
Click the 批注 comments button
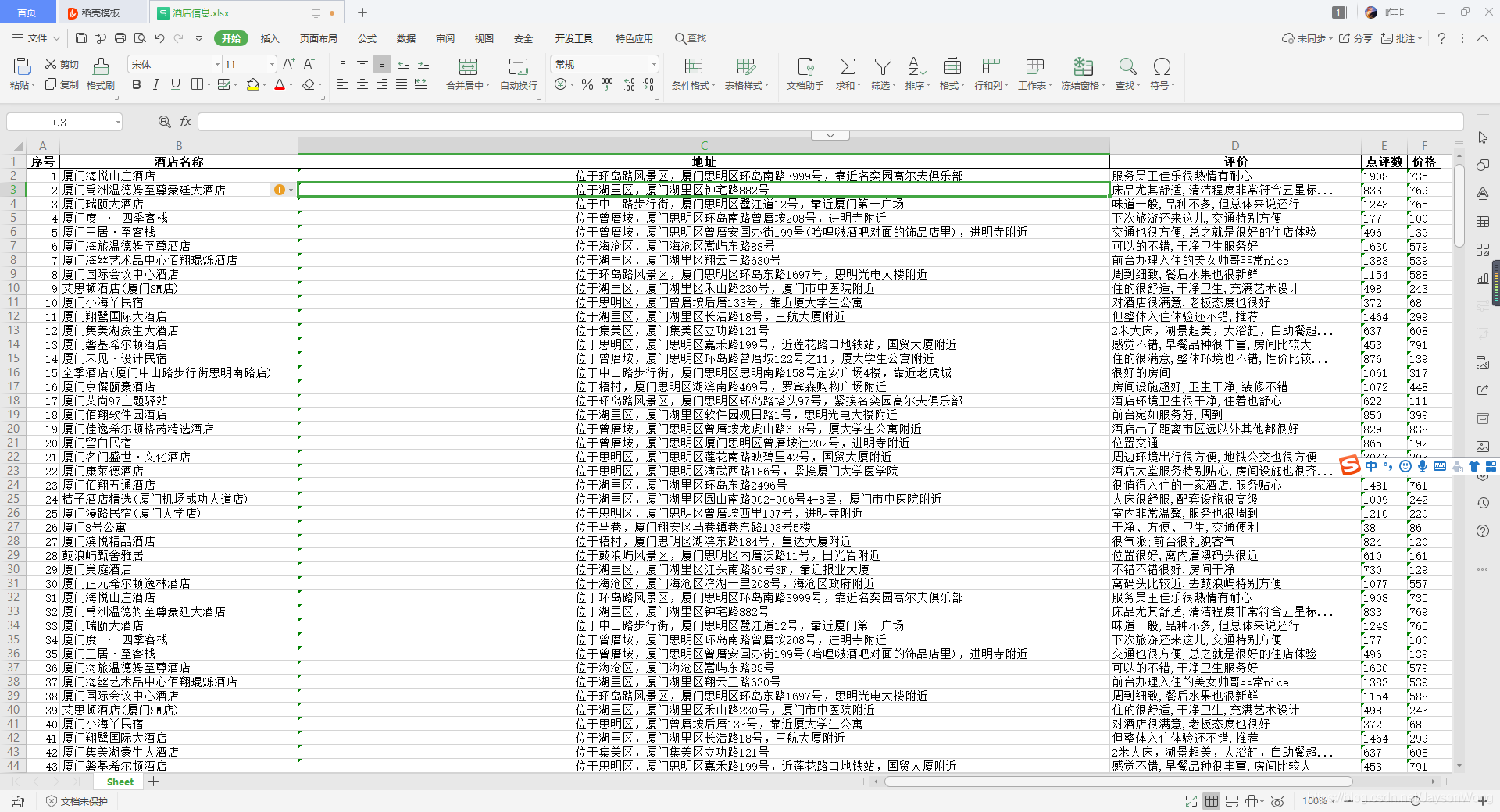1402,38
